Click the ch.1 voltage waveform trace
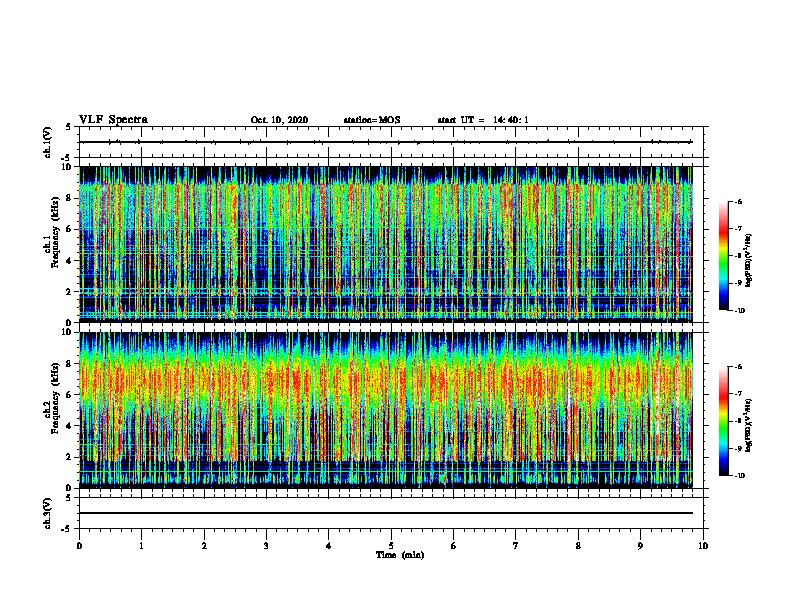Viewport: 792px width, 612px height. pos(386,142)
